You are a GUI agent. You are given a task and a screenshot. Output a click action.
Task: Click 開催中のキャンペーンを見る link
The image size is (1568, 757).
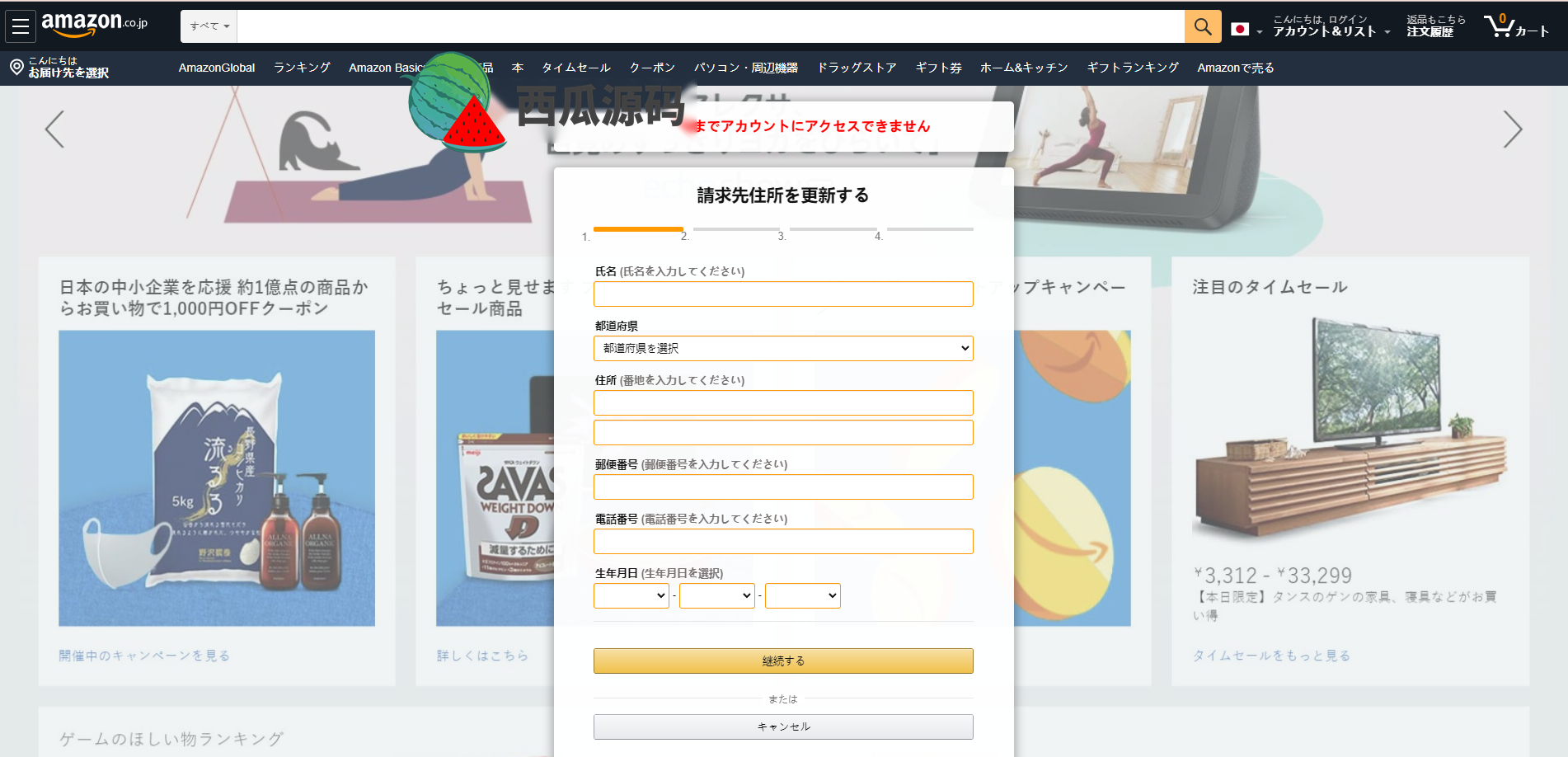click(x=144, y=656)
